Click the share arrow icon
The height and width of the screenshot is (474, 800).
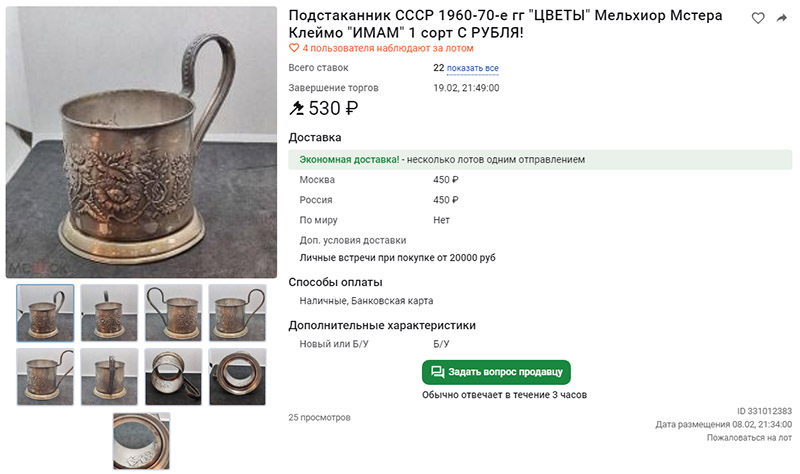tap(782, 18)
